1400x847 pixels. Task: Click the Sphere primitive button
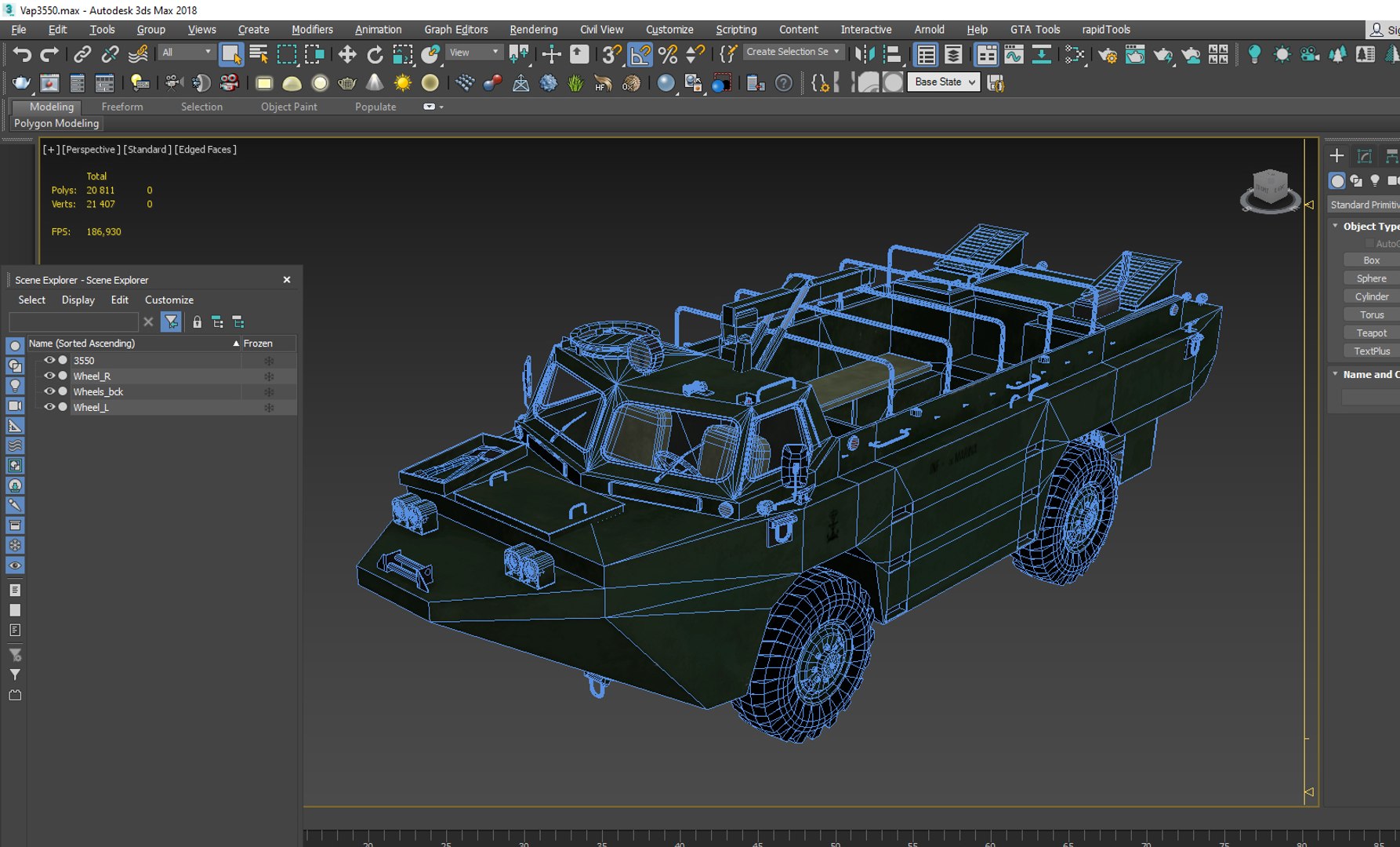pos(1372,278)
